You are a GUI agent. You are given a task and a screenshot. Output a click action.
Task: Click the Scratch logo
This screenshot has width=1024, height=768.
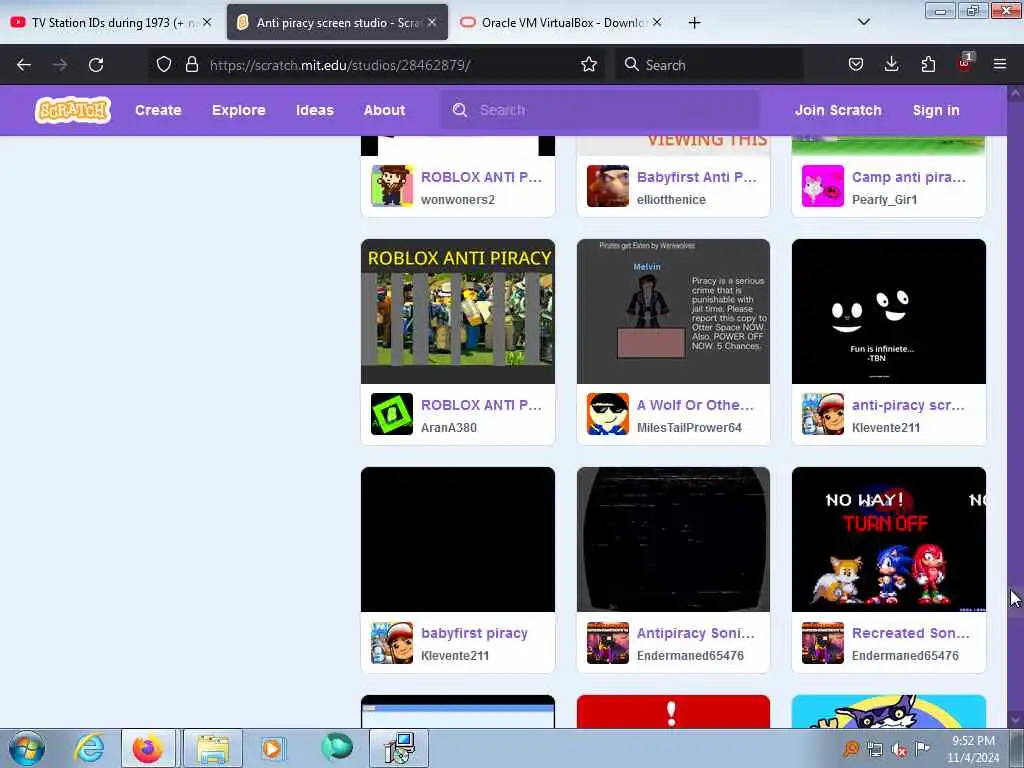coord(72,110)
